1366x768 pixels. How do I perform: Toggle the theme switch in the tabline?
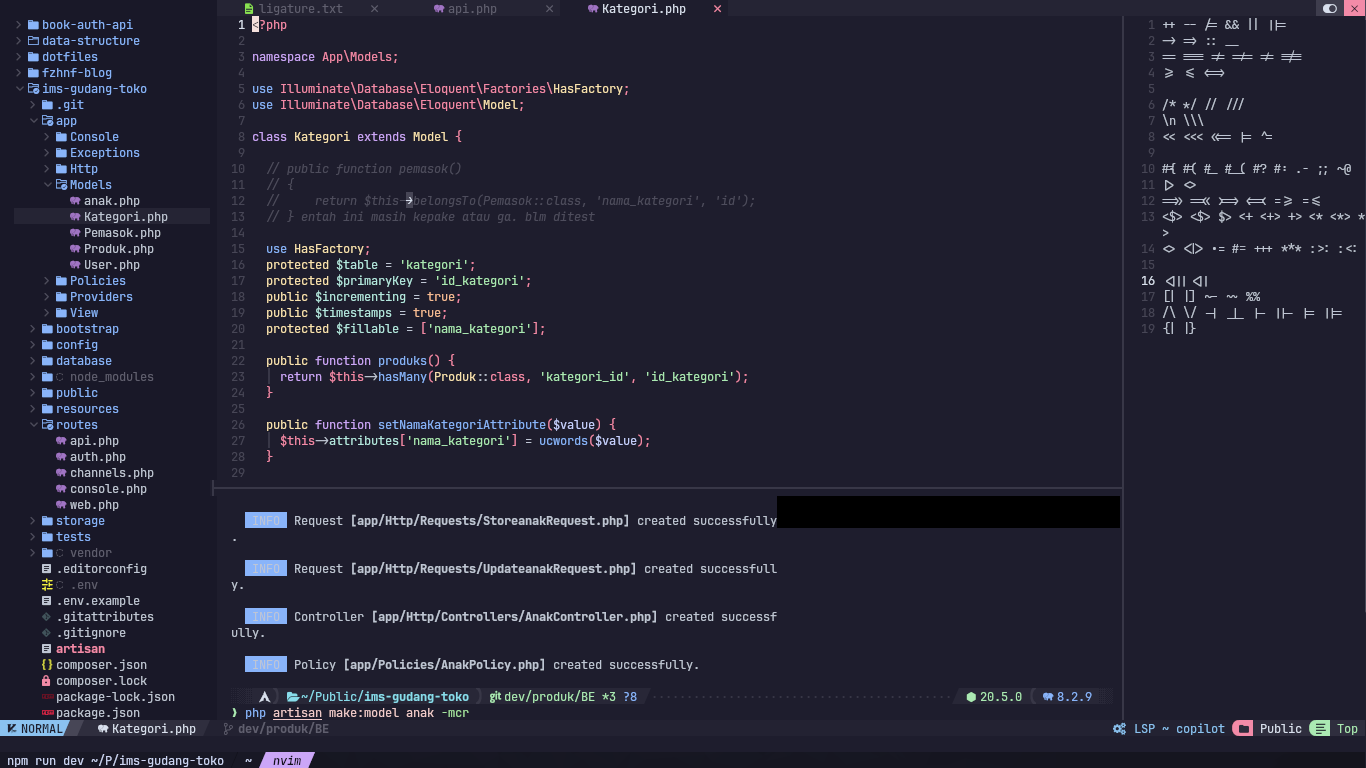[x=1330, y=8]
